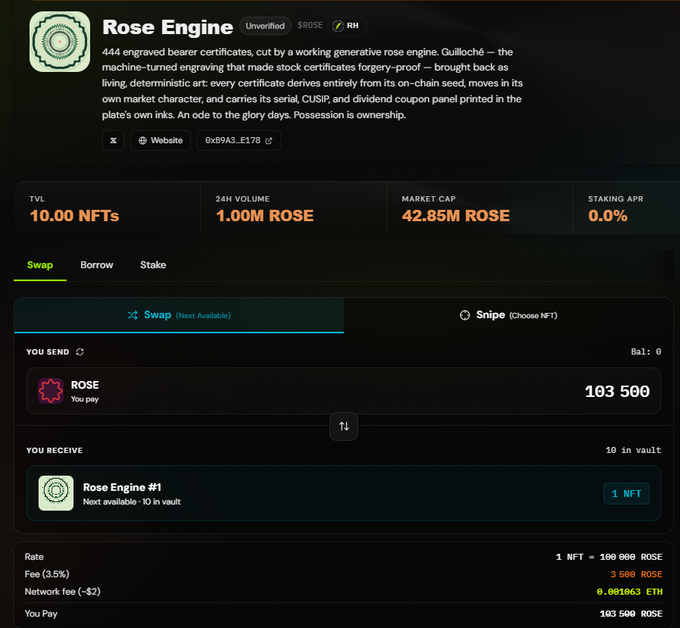680x628 pixels.
Task: Click the 1 NFT quantity badge
Action: click(x=626, y=494)
